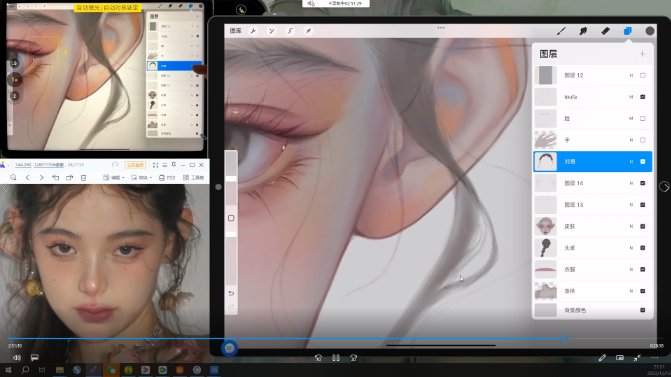Toggle background color layer visibility
The height and width of the screenshot is (377, 671).
[643, 310]
